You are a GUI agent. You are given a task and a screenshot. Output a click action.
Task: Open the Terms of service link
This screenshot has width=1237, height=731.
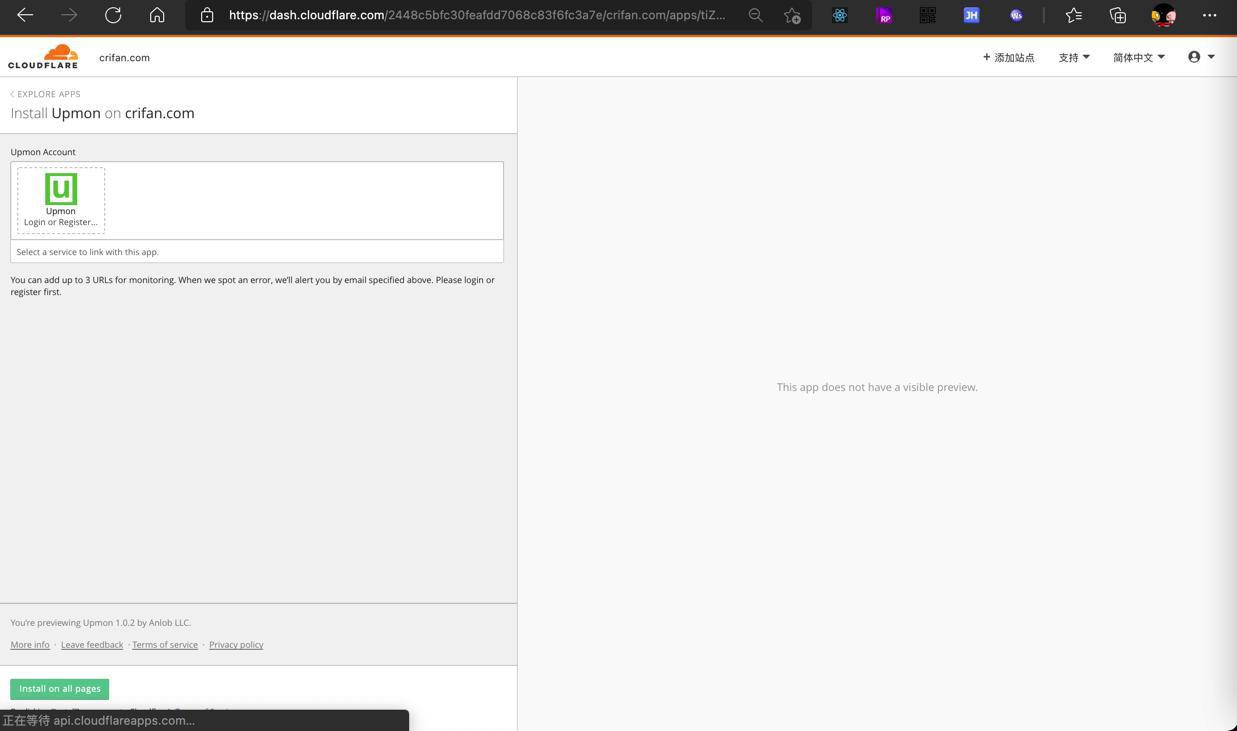(x=165, y=645)
